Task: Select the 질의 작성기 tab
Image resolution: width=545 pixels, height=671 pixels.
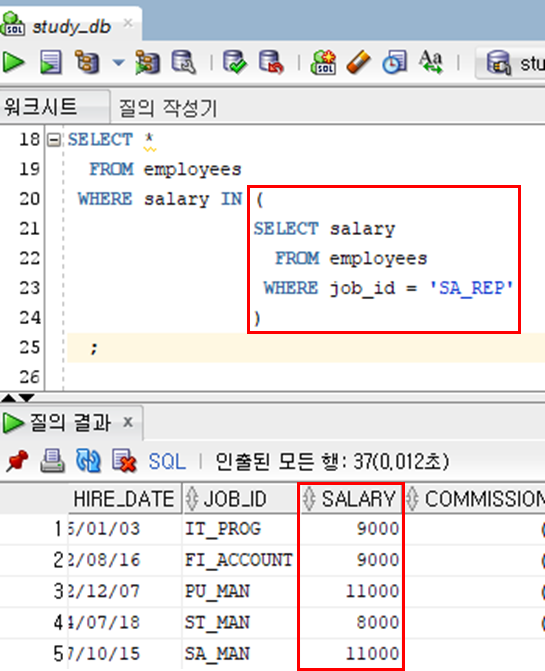Action: pos(168,108)
